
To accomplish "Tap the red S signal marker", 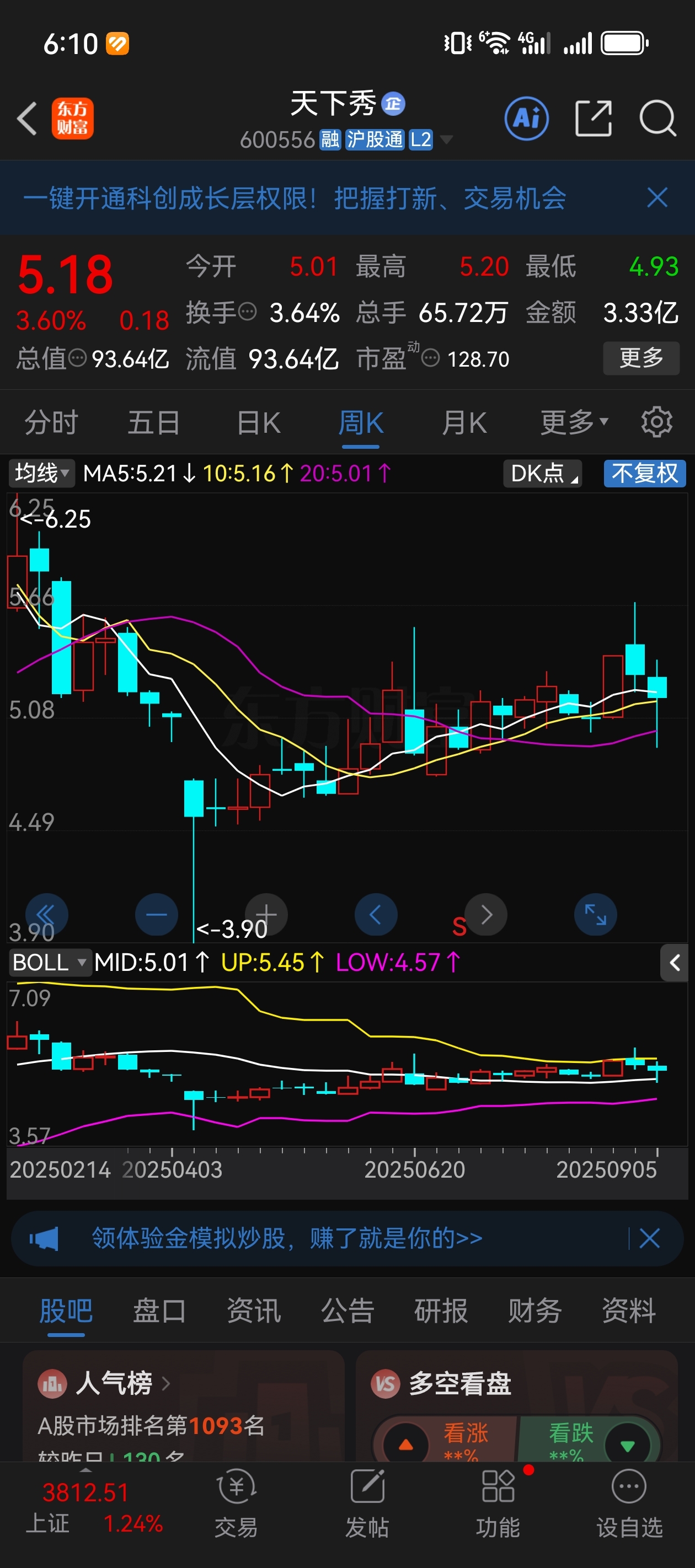I will coord(459,926).
